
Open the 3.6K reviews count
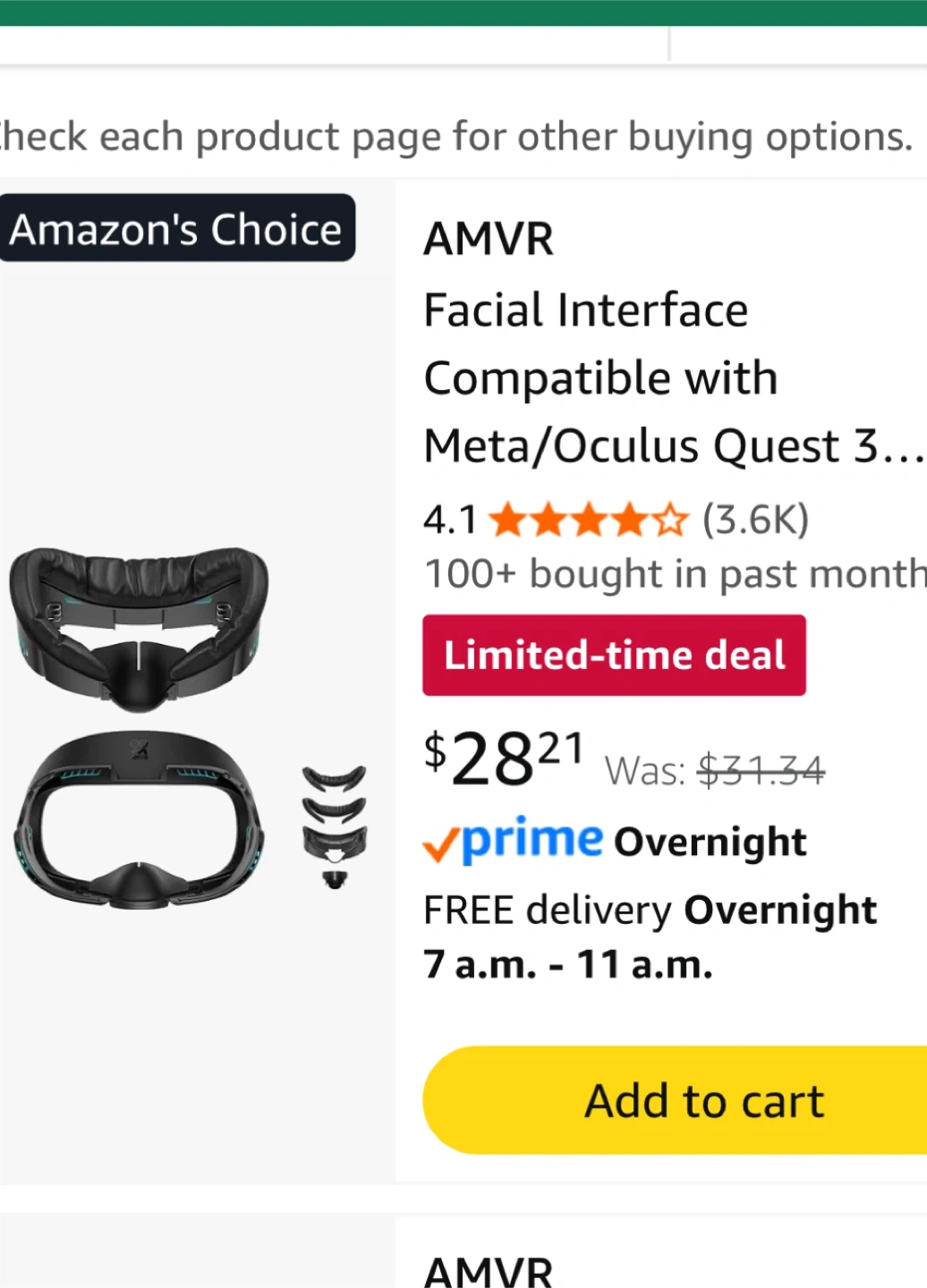(755, 519)
